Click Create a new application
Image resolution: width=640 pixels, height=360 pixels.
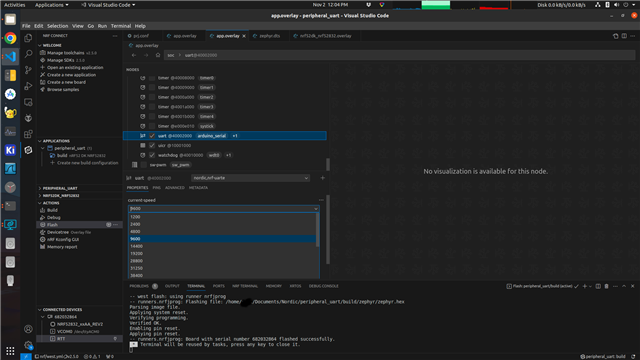(x=71, y=75)
